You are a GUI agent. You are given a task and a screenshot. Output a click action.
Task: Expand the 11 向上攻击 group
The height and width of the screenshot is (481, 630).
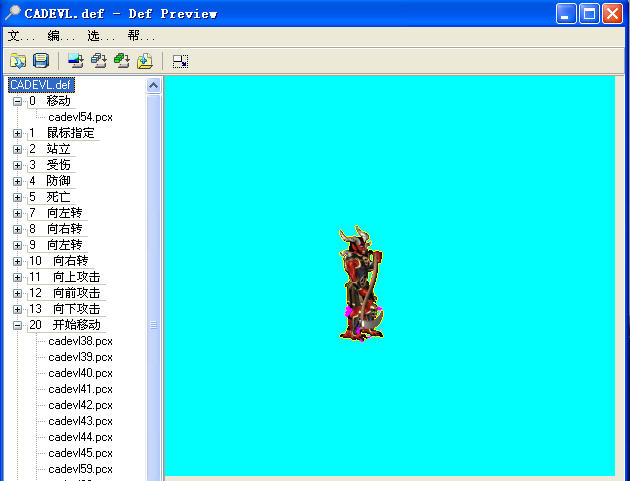17,277
